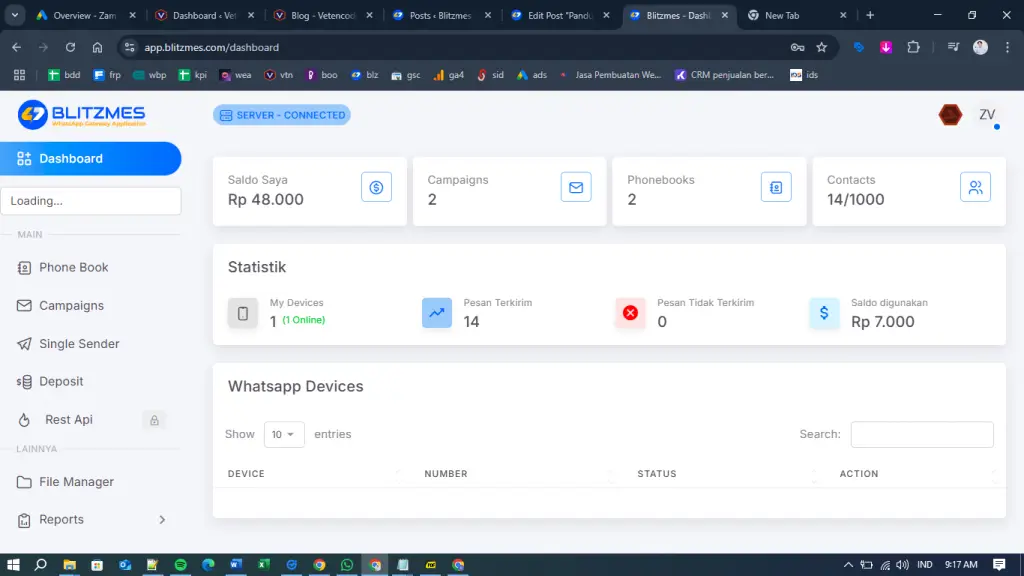The image size is (1024, 576).
Task: Click the Server - Connected status badge
Action: pos(282,115)
